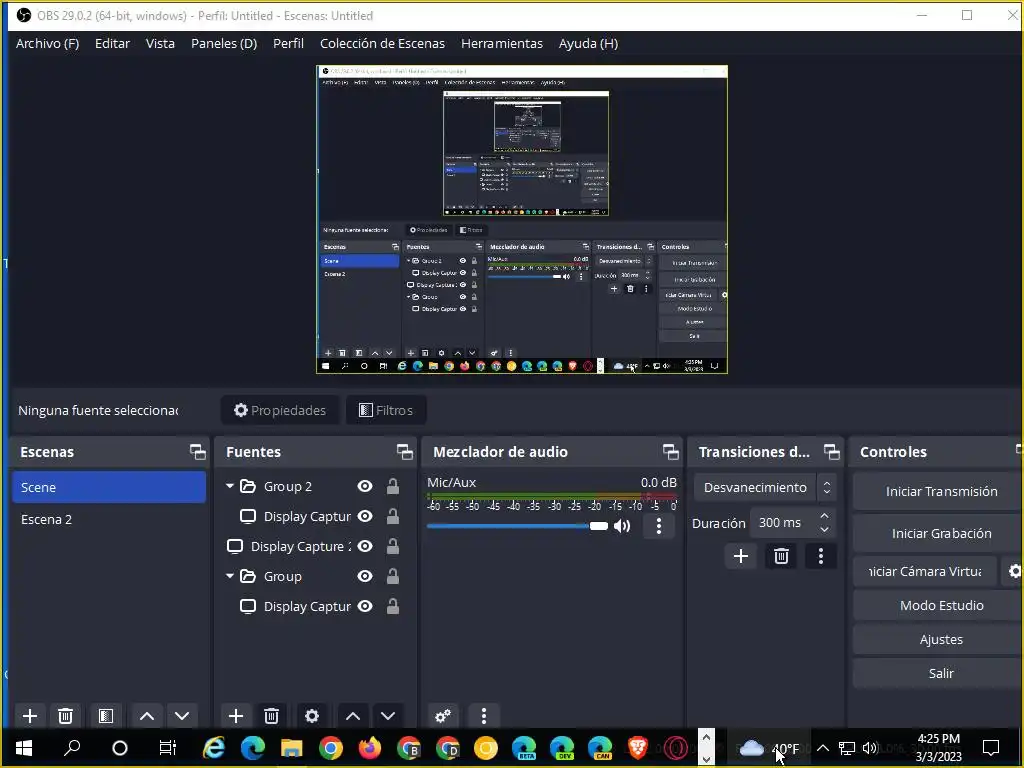Viewport: 1024px width, 768px height.
Task: Undock the Escenas panel
Action: click(197, 451)
